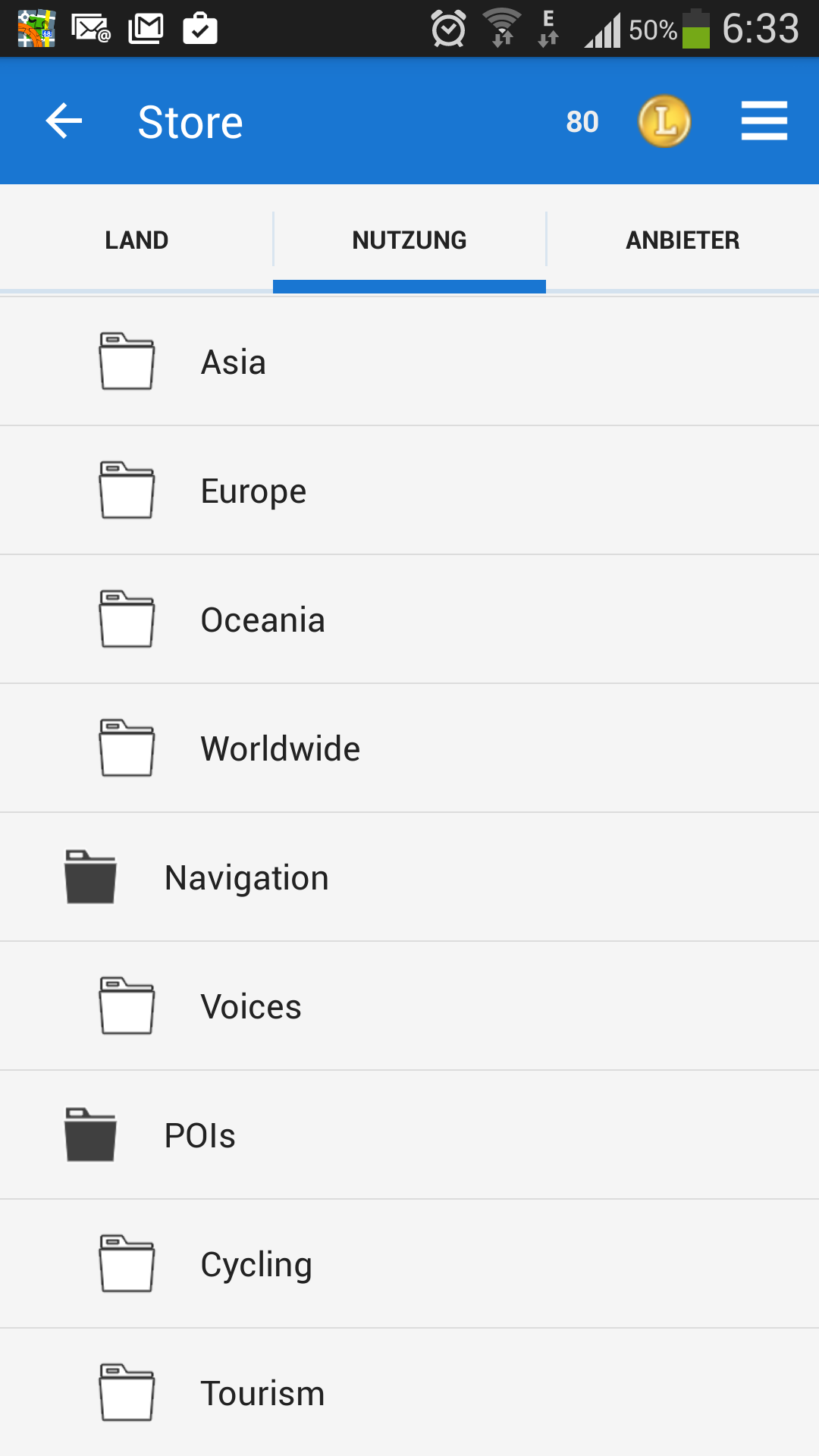Select the NUTZUNG tab
The image size is (819, 1456).
tap(409, 240)
